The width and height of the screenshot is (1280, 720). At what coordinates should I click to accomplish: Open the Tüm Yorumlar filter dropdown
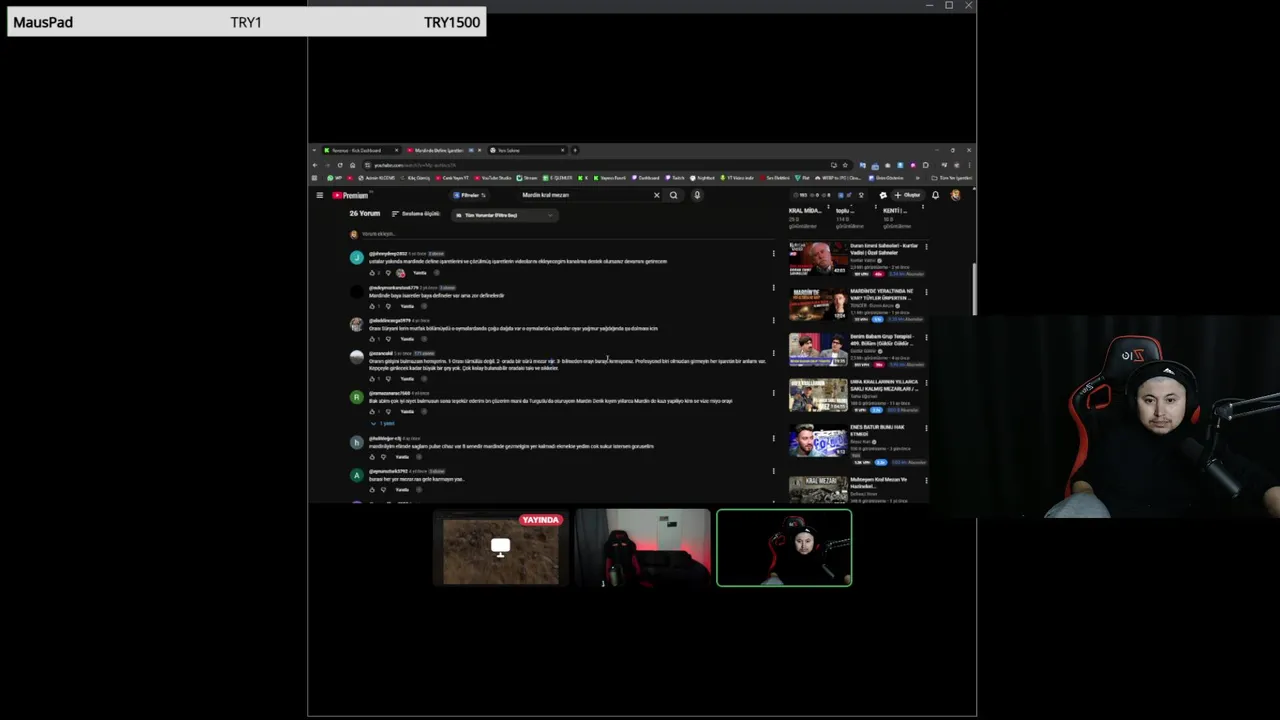[503, 215]
